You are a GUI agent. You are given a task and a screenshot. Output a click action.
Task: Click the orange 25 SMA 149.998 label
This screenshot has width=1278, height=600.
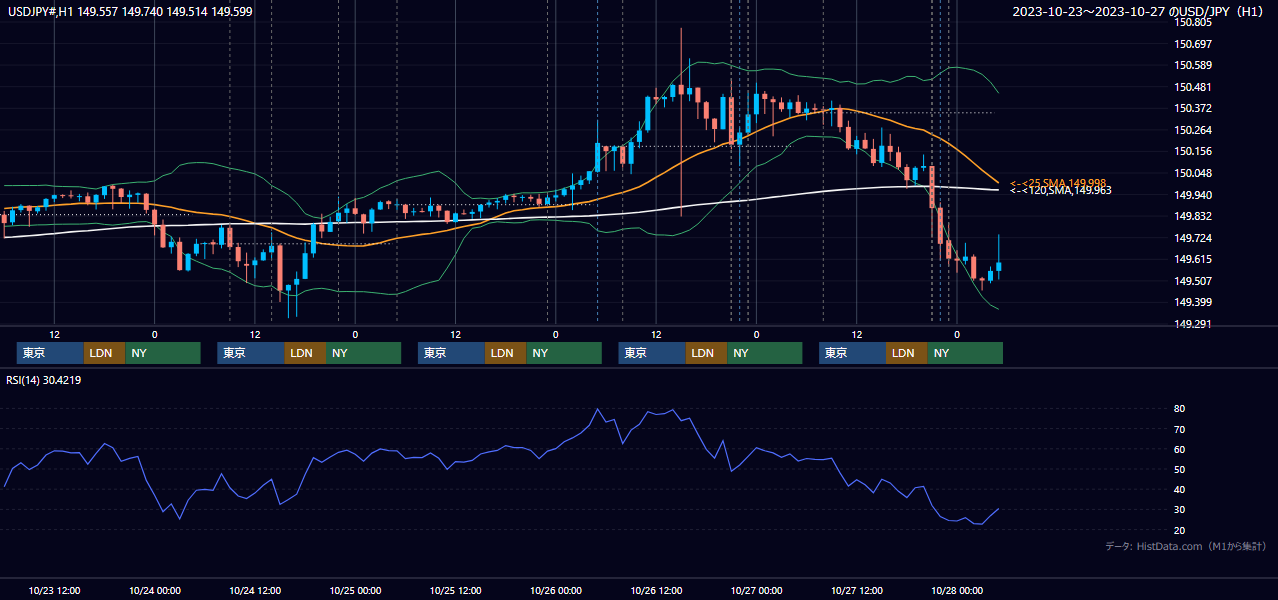pyautogui.click(x=1057, y=183)
